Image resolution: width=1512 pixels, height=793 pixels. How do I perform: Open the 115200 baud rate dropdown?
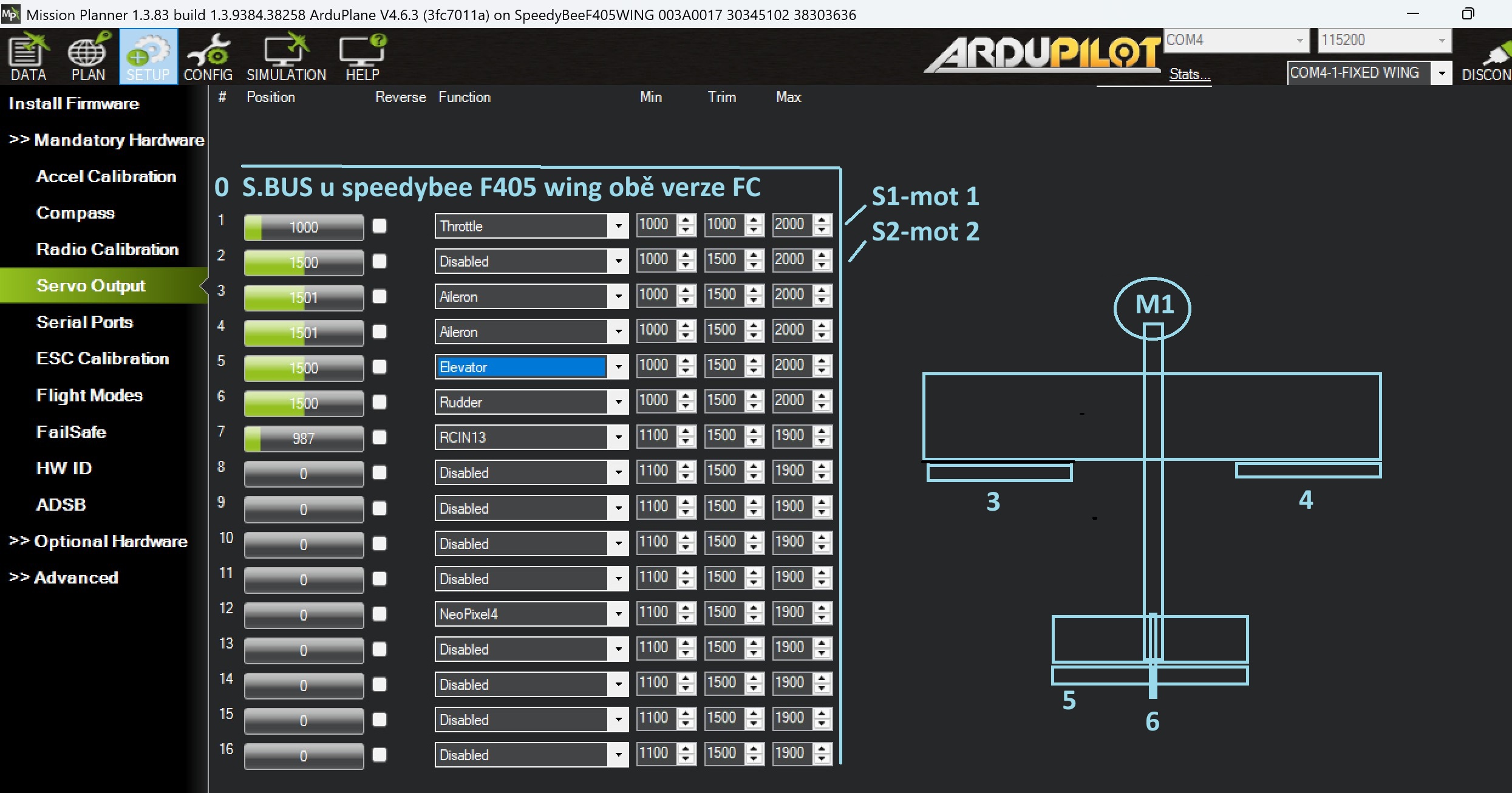click(x=1441, y=41)
